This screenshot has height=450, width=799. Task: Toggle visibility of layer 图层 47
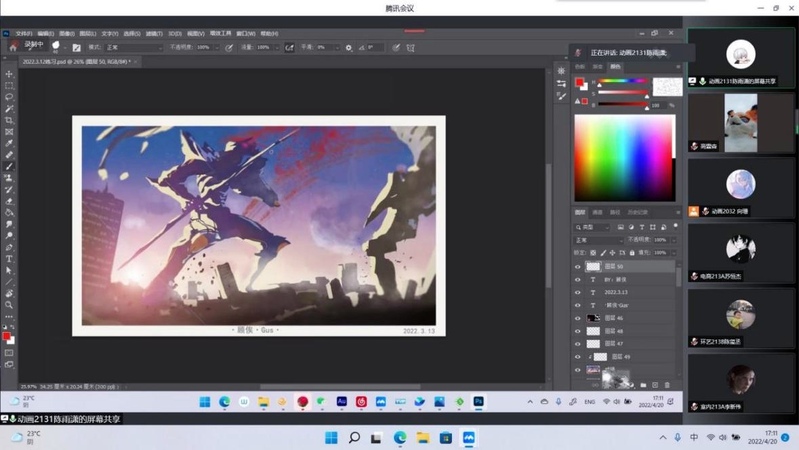point(577,344)
